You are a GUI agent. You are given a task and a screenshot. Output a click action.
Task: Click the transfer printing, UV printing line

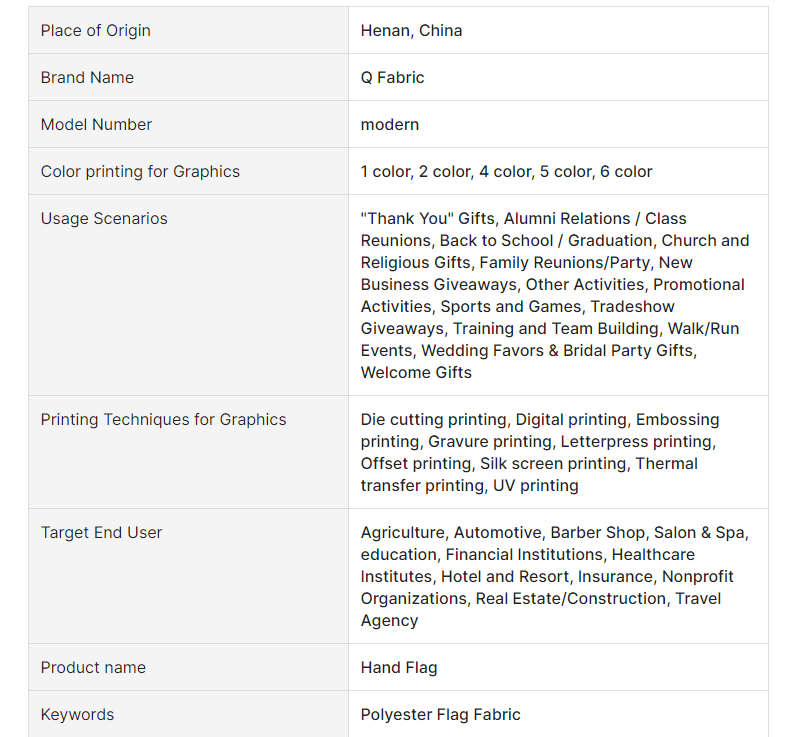pyautogui.click(x=469, y=485)
